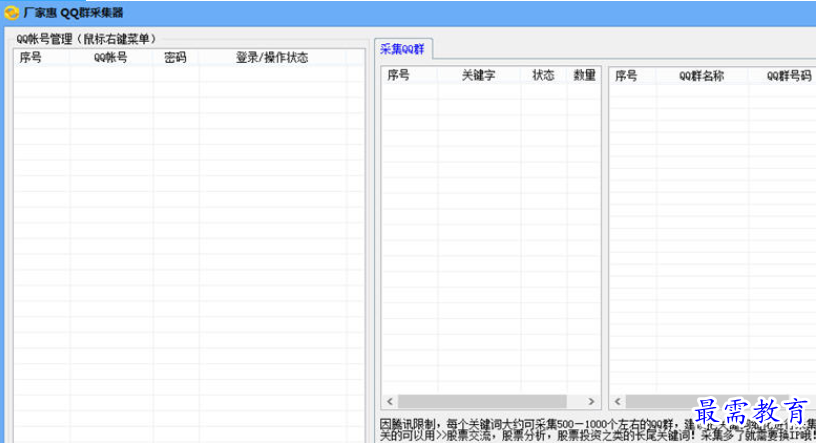Click the QQ帐号管理 group label
Viewport: 816px width, 443px height.
click(86, 39)
